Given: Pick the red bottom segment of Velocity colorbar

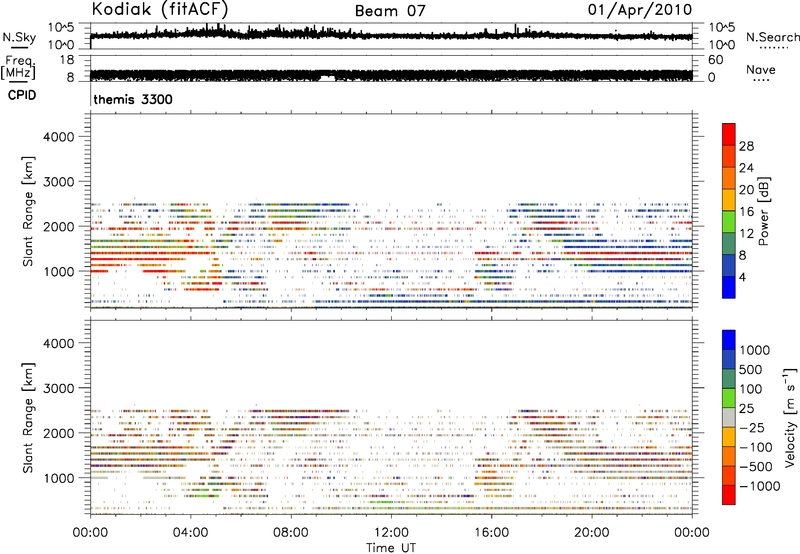Looking at the screenshot, I should pyautogui.click(x=729, y=495).
